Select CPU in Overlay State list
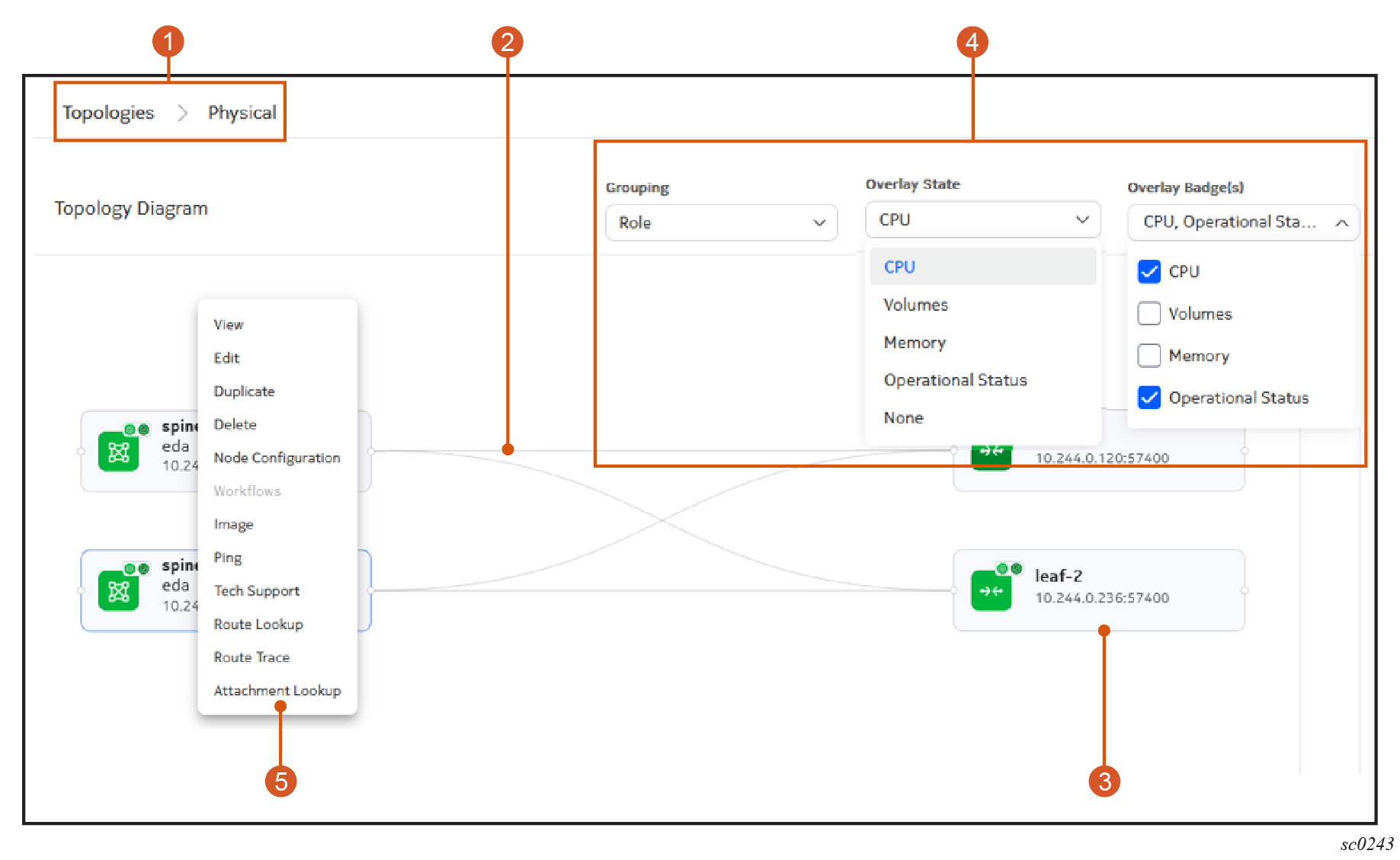Screen dimensions: 1400x860 coord(982,267)
